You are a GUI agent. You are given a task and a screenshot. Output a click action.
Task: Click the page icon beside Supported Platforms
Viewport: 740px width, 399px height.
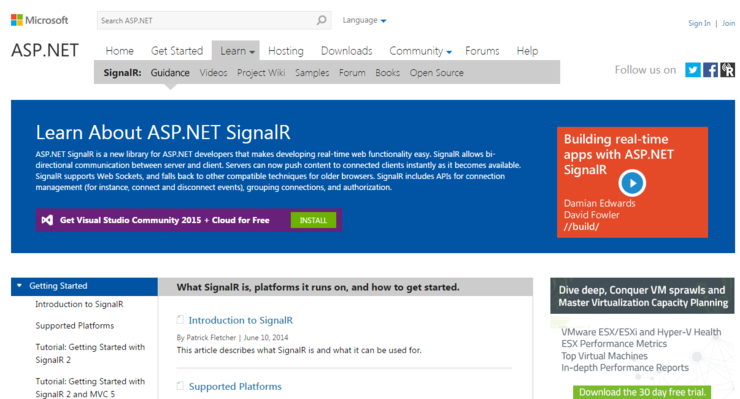tap(180, 386)
